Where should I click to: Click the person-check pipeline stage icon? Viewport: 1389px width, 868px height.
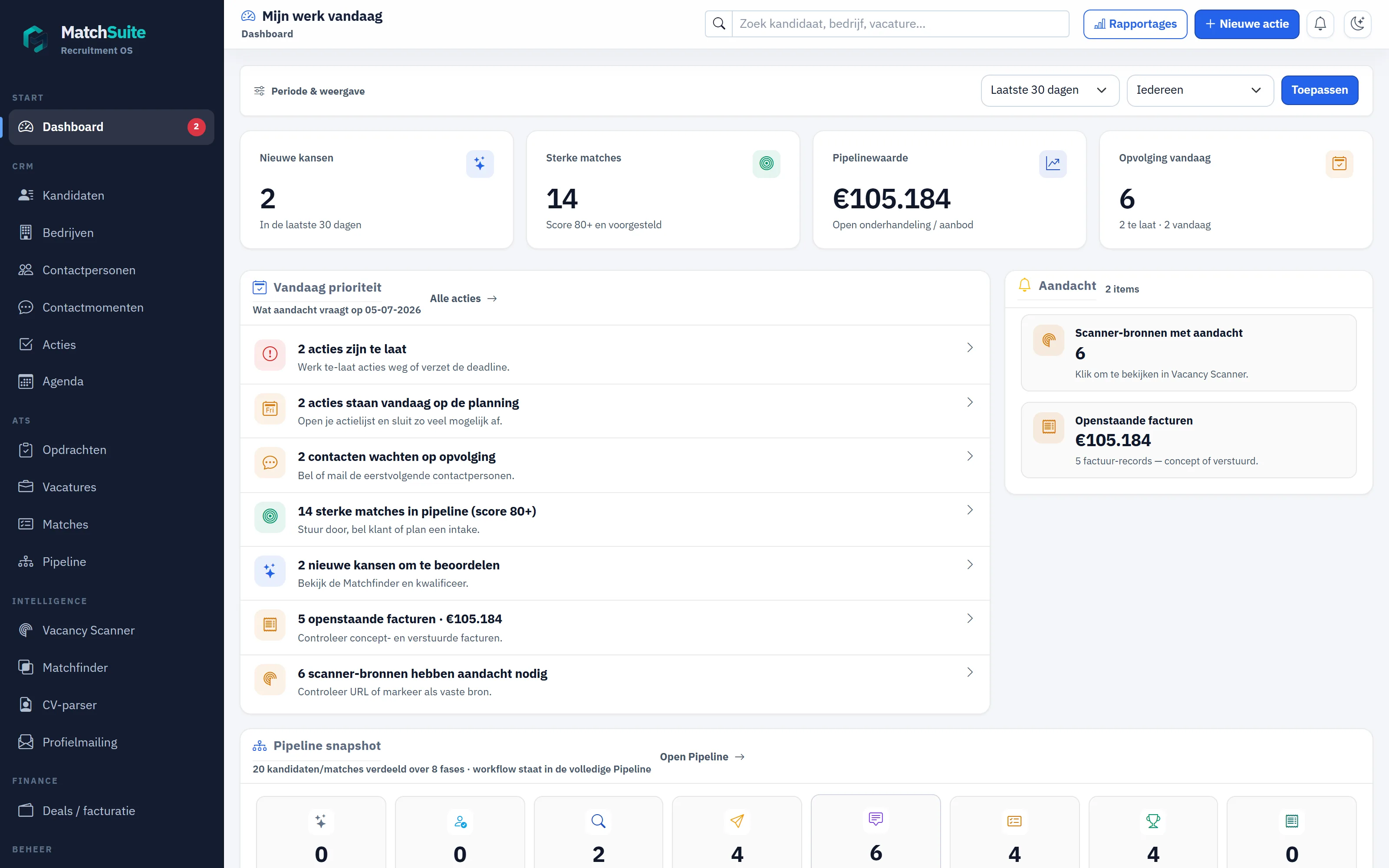(460, 821)
